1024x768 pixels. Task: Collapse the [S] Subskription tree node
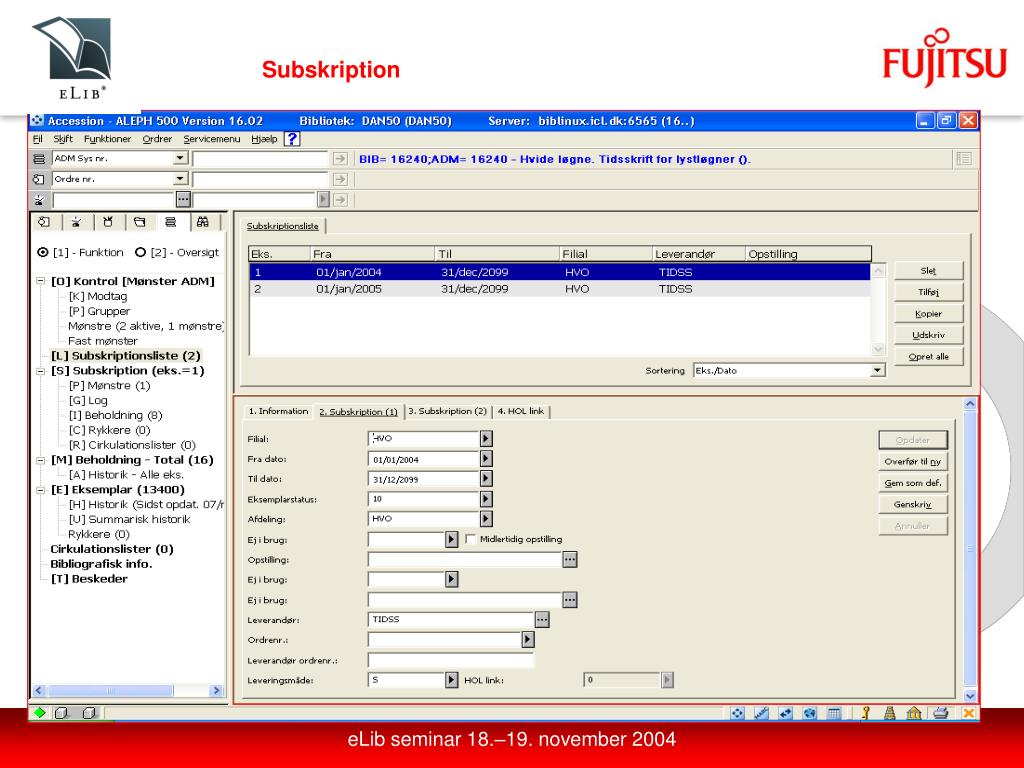(x=40, y=371)
